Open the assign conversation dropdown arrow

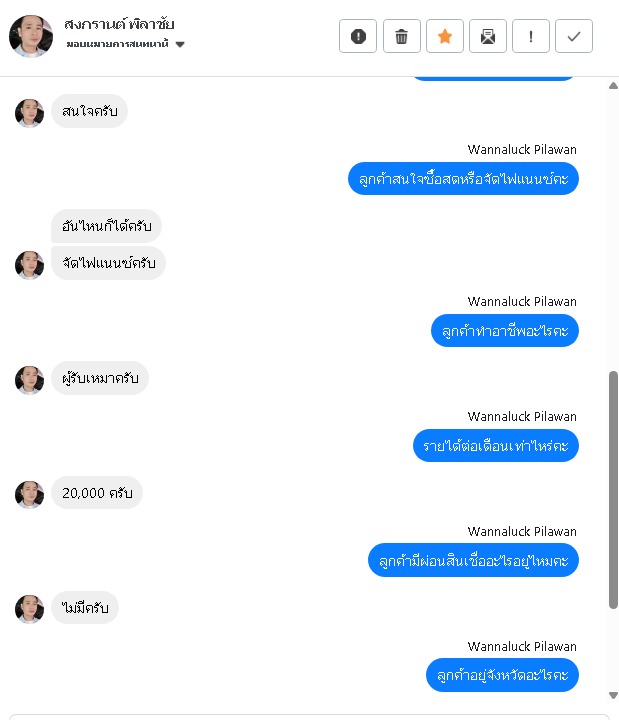(180, 45)
